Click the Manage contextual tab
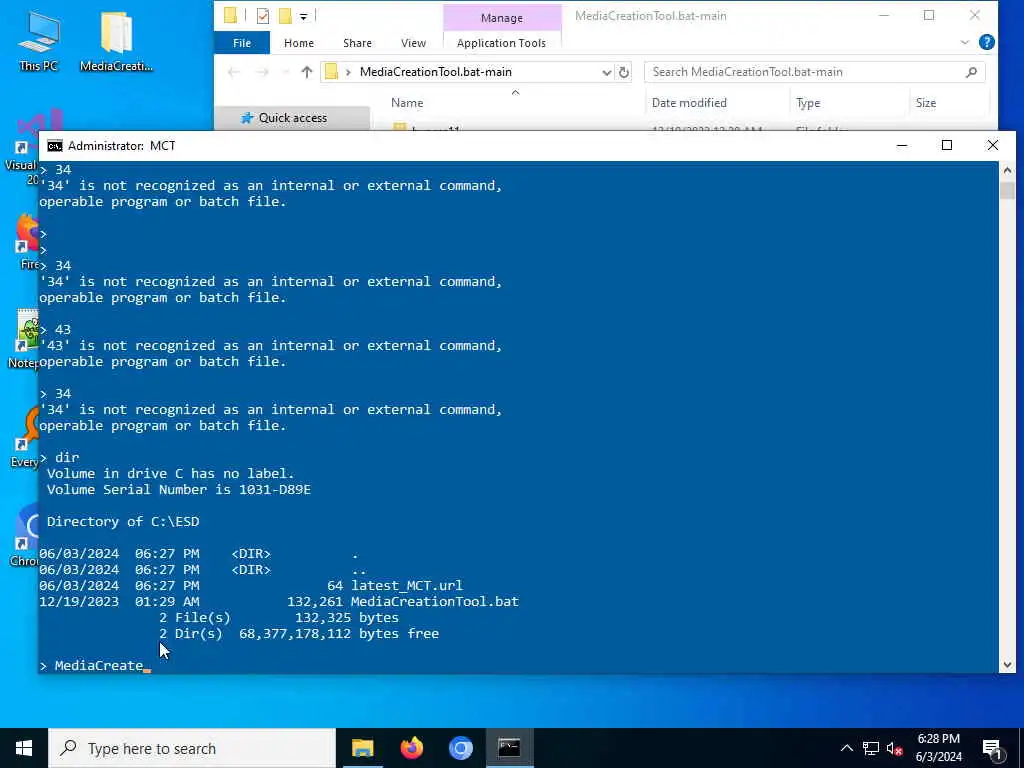This screenshot has height=768, width=1024. (502, 18)
